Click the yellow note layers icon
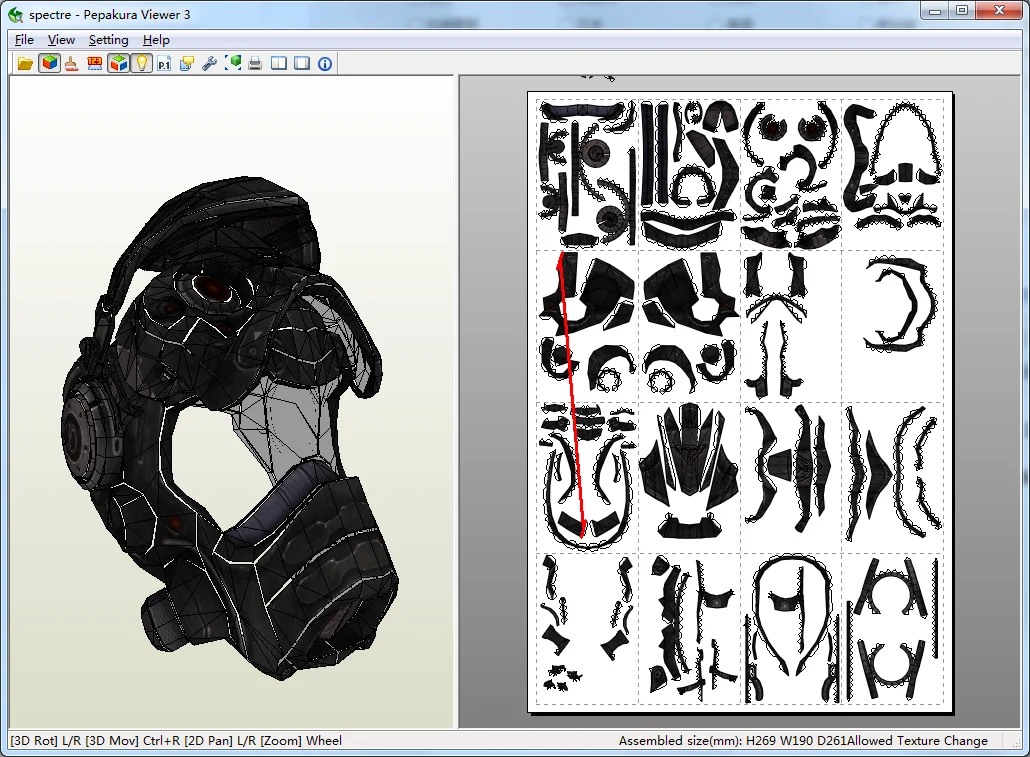 187,64
